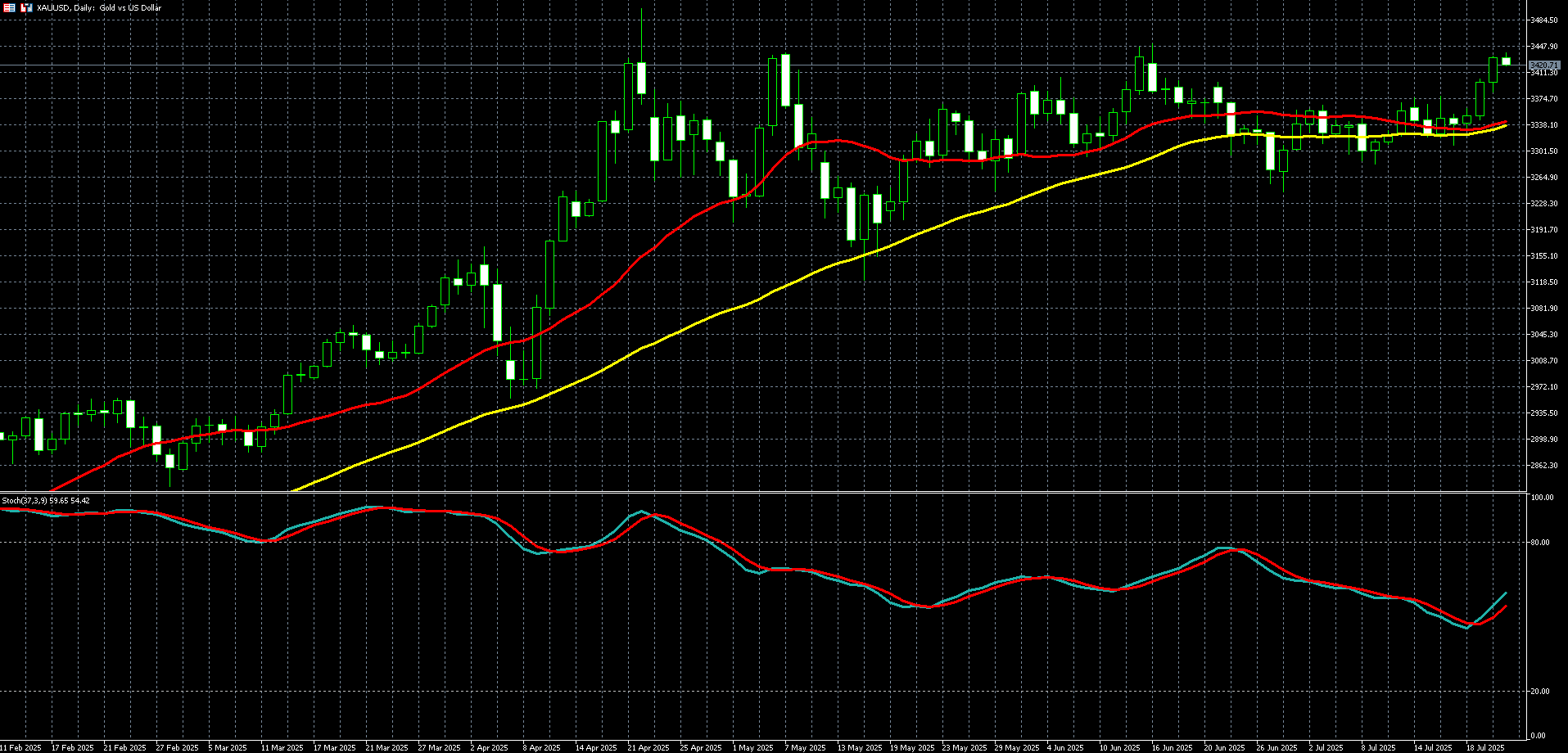The width and height of the screenshot is (1568, 753).
Task: Click the 2 Apr 2025 date label
Action: (490, 747)
